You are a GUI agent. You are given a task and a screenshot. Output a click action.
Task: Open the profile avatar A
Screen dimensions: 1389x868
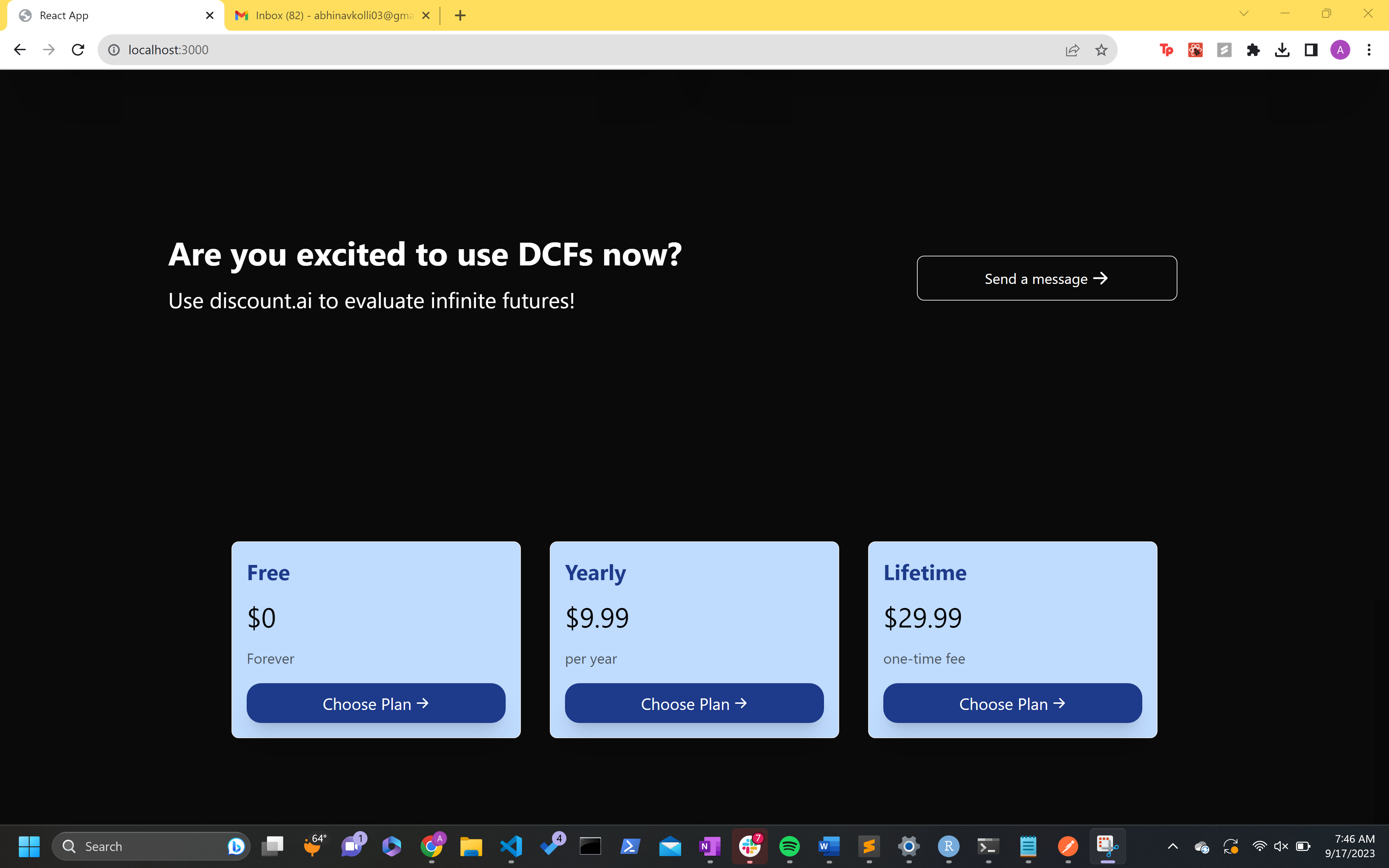[1340, 50]
